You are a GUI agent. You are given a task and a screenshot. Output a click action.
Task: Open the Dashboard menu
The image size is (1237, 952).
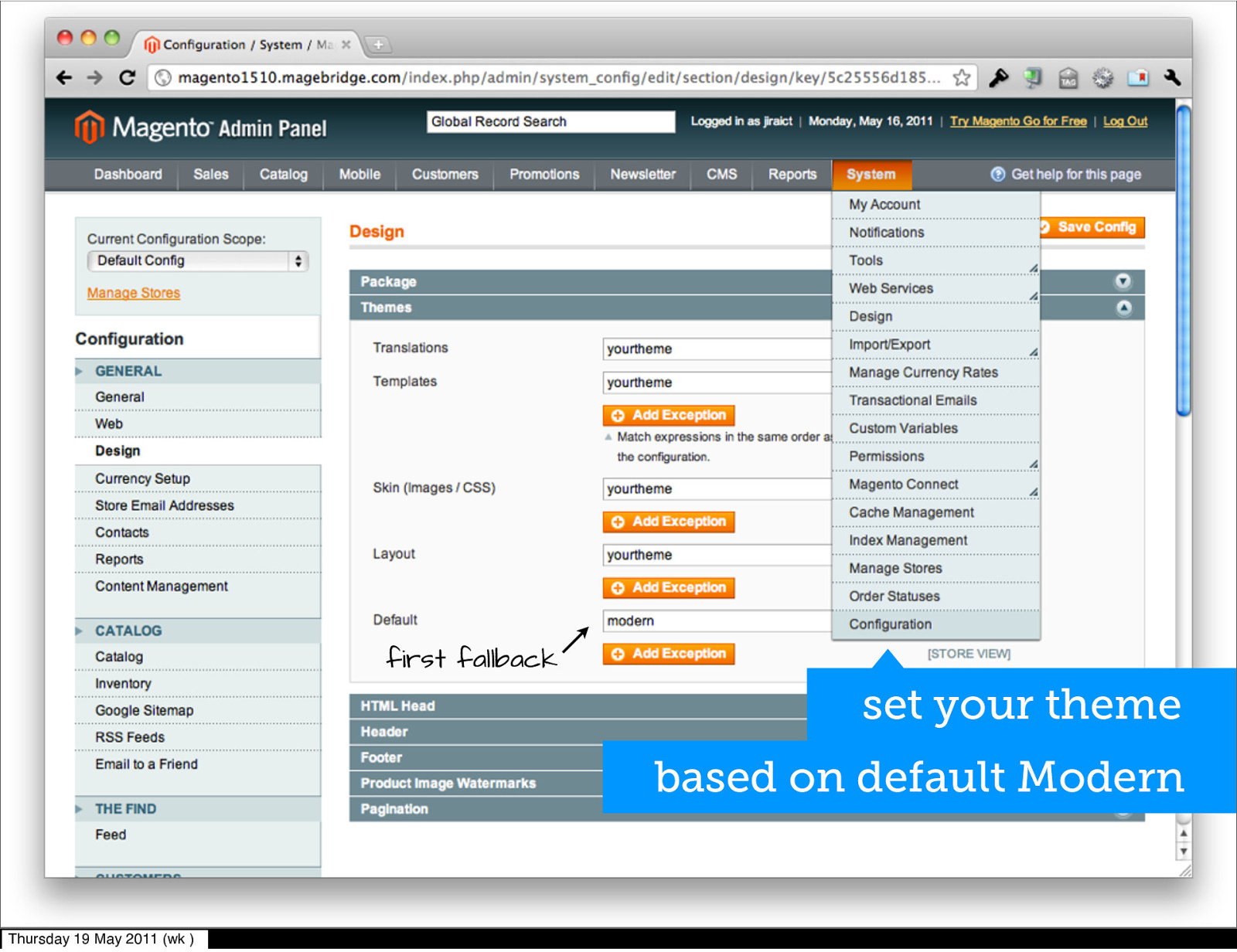click(128, 175)
